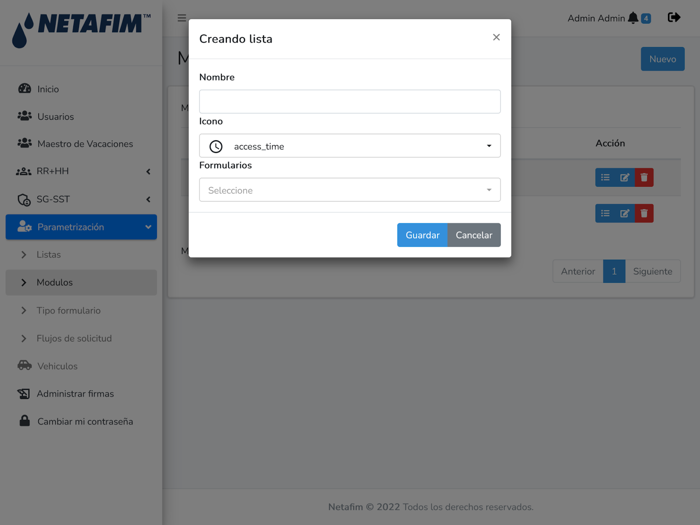Click the edit pencil icon in second row

point(624,213)
